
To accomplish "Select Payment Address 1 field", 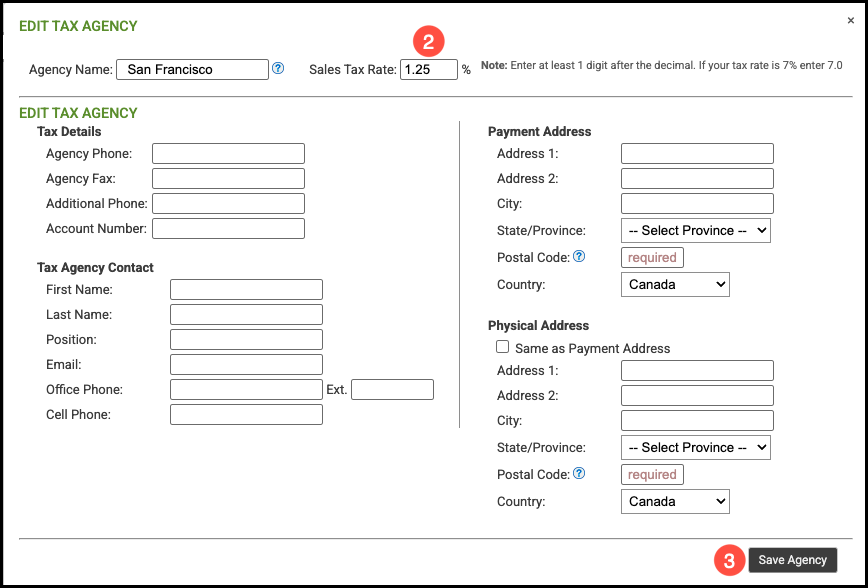I will click(698, 153).
